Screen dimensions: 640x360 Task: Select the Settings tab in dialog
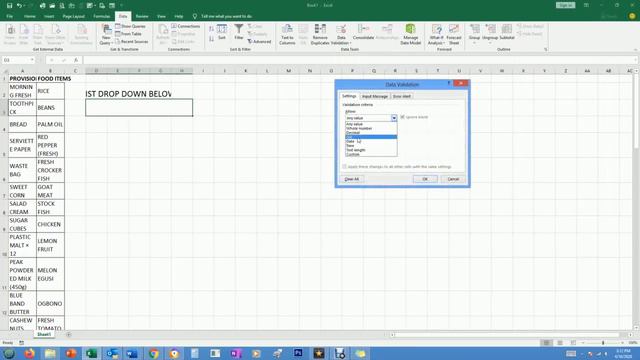tap(349, 96)
